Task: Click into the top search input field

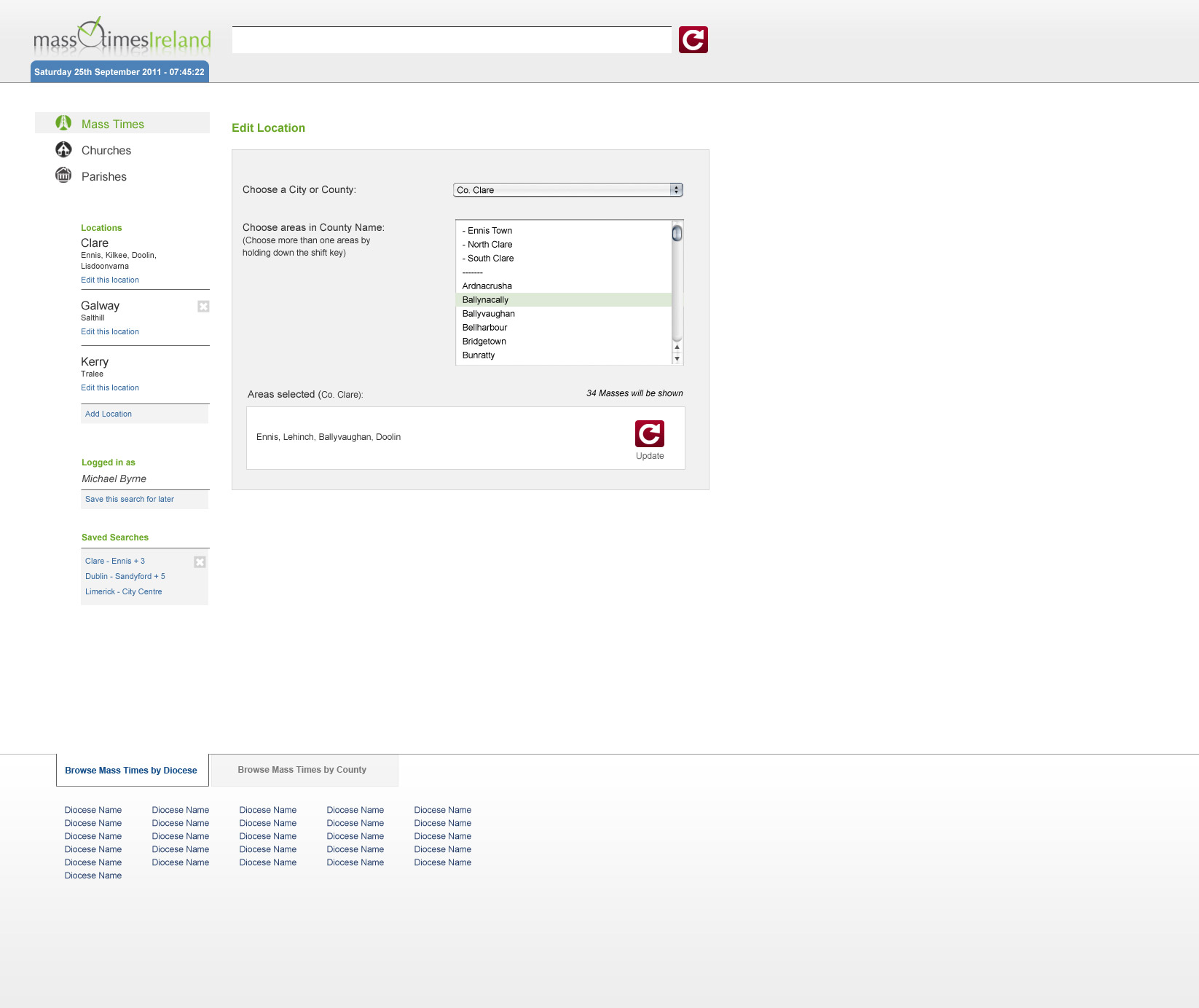Action: [451, 40]
